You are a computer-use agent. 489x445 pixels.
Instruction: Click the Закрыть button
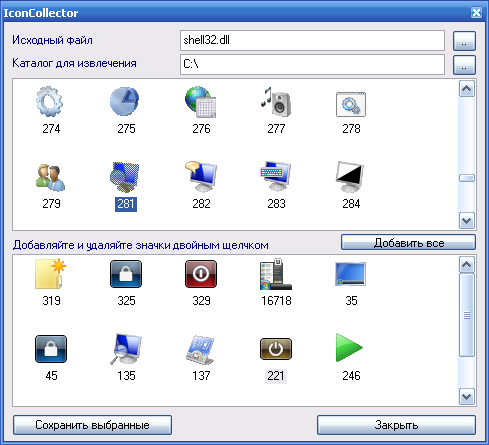click(396, 425)
